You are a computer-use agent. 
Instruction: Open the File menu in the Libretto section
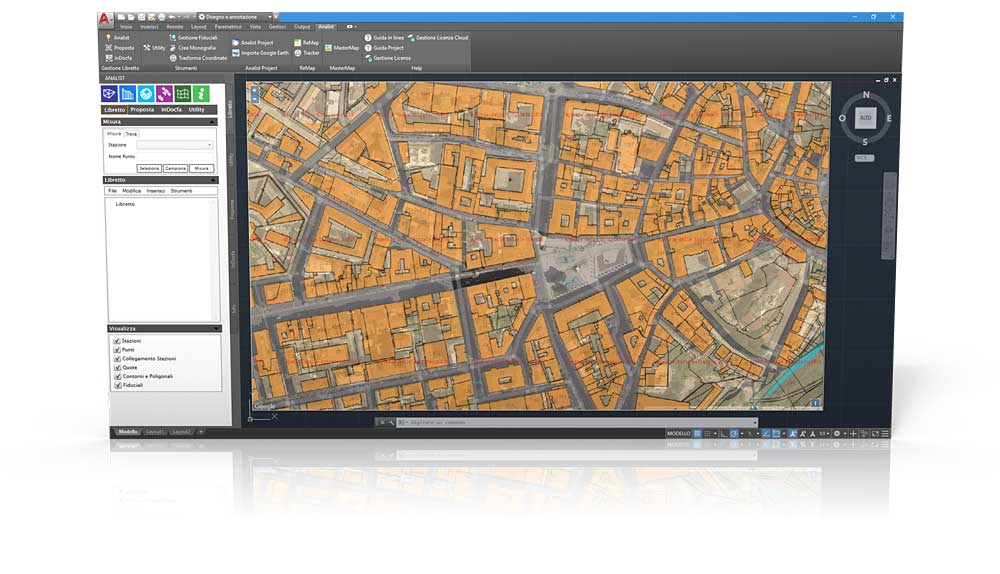pos(112,191)
